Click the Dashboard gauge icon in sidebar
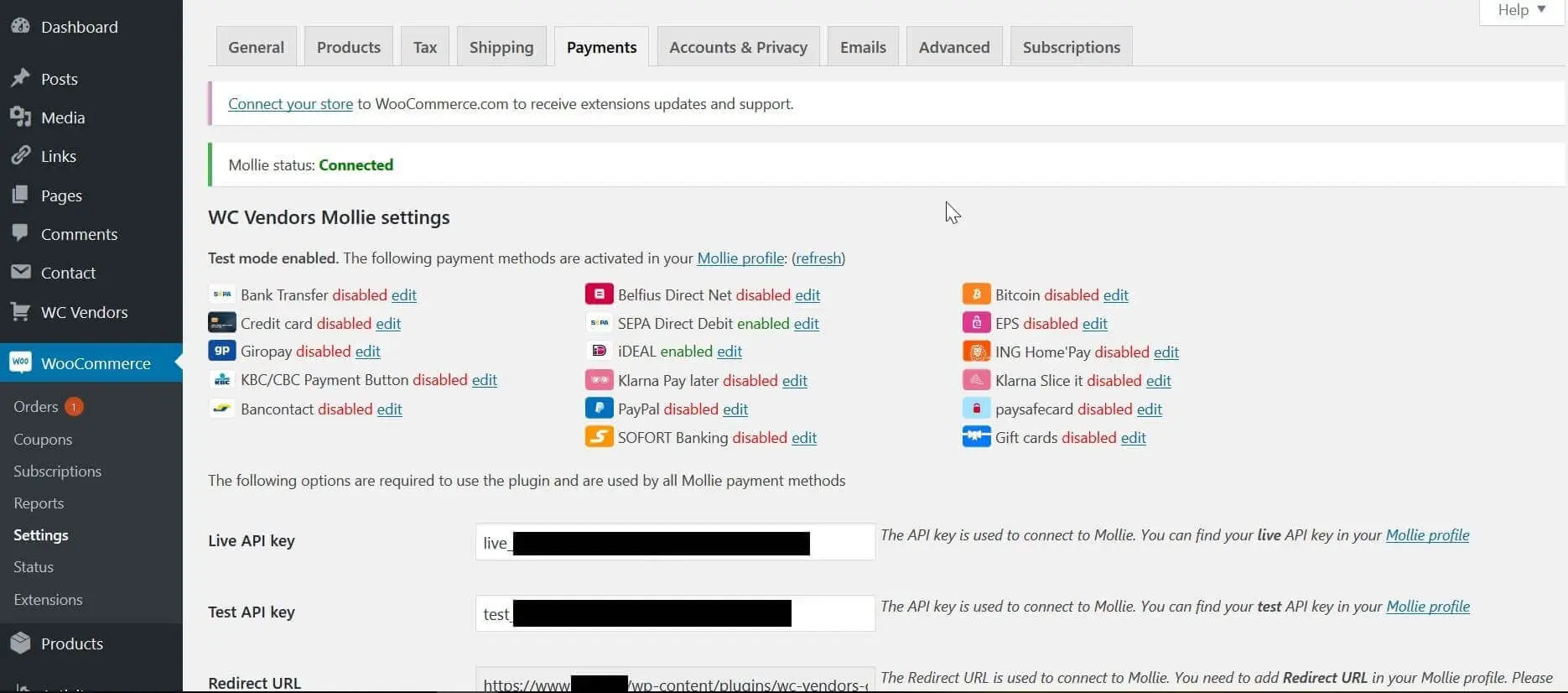This screenshot has width=1568, height=693. click(20, 26)
